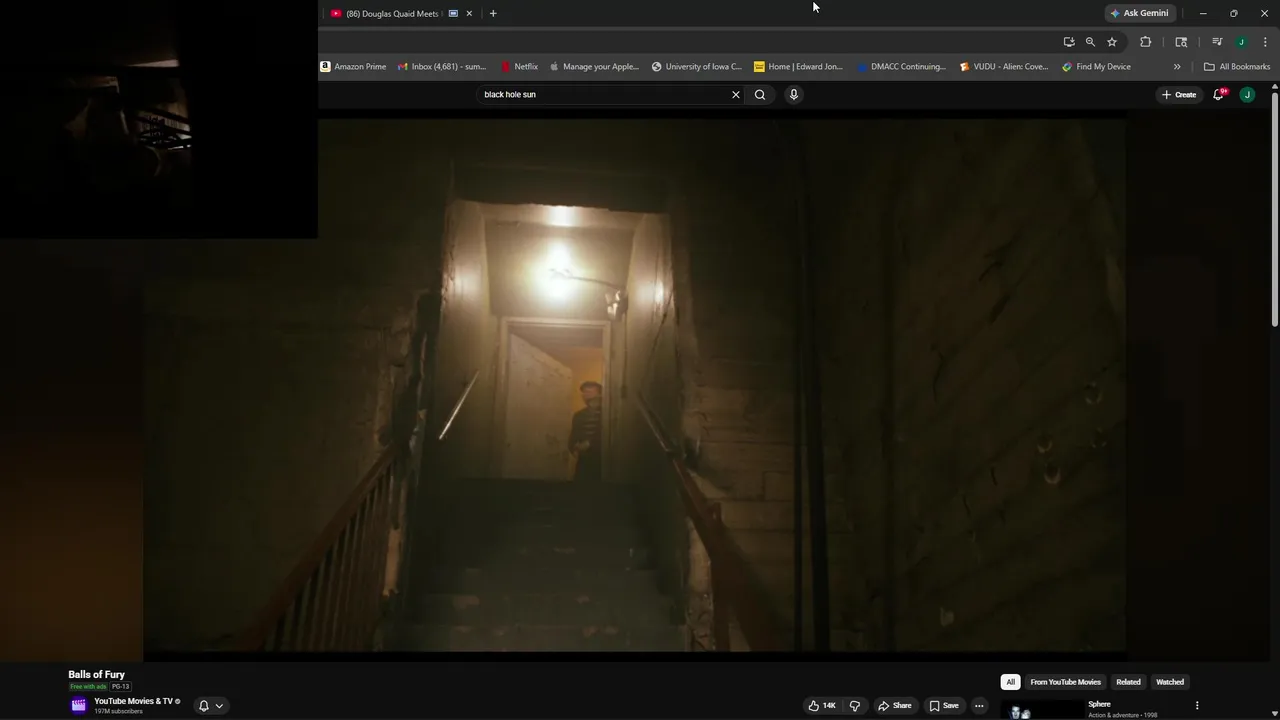This screenshot has height=720, width=1280.
Task: Activate voice search microphone
Action: (x=794, y=95)
